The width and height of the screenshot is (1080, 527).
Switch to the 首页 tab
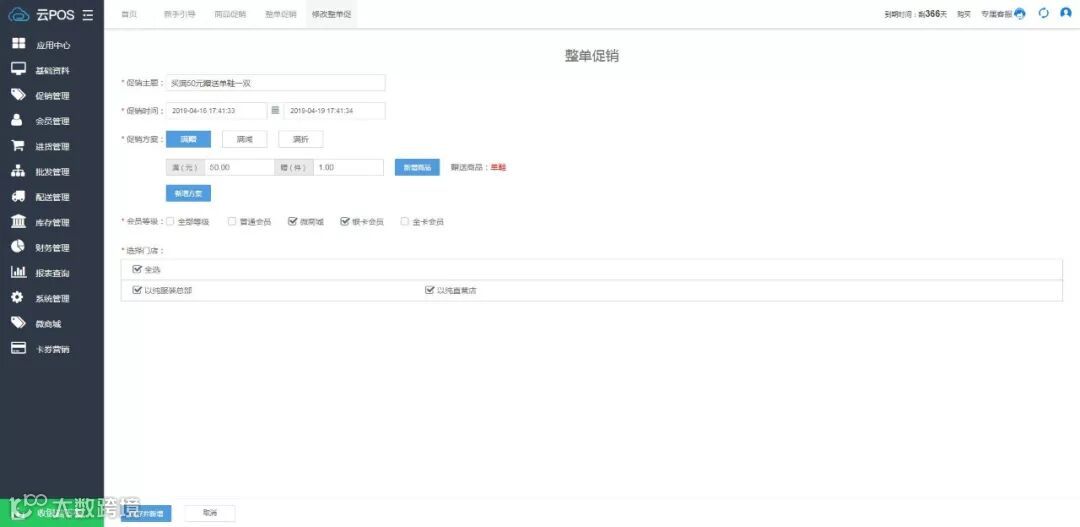point(129,14)
